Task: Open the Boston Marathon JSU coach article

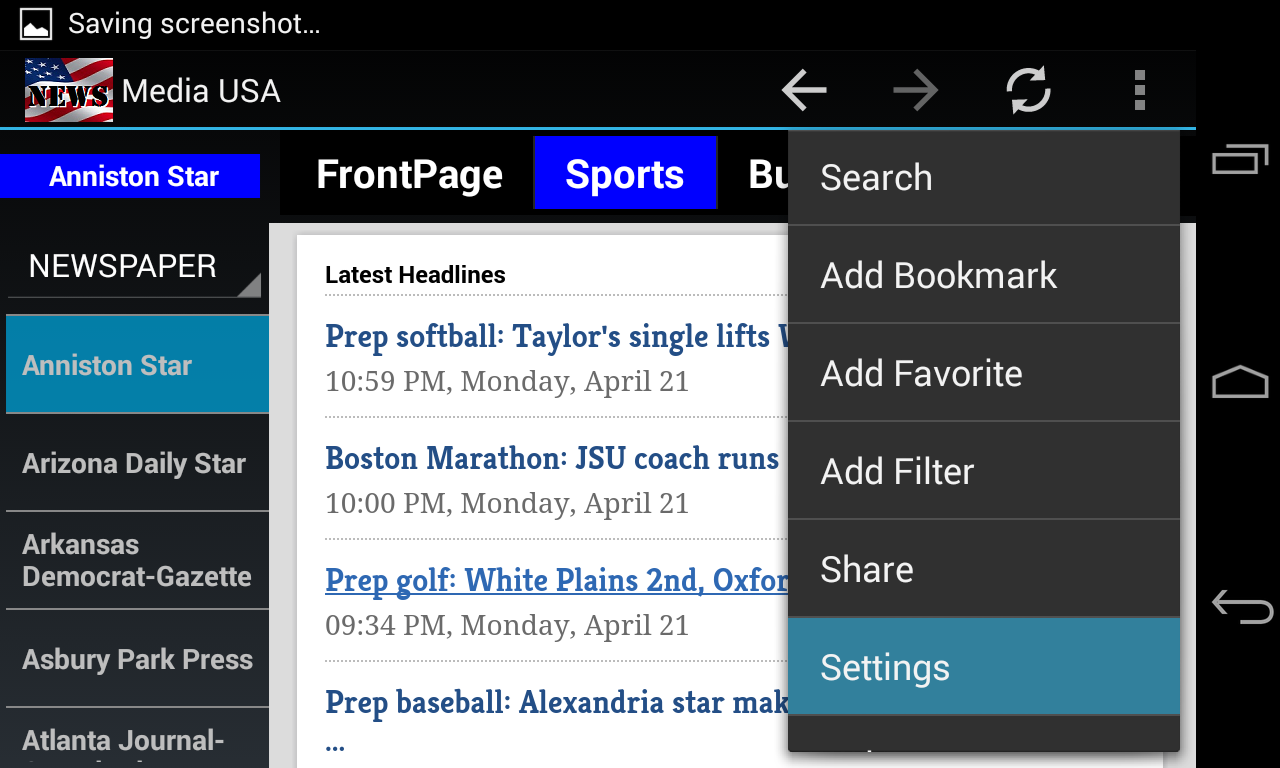Action: 552,458
